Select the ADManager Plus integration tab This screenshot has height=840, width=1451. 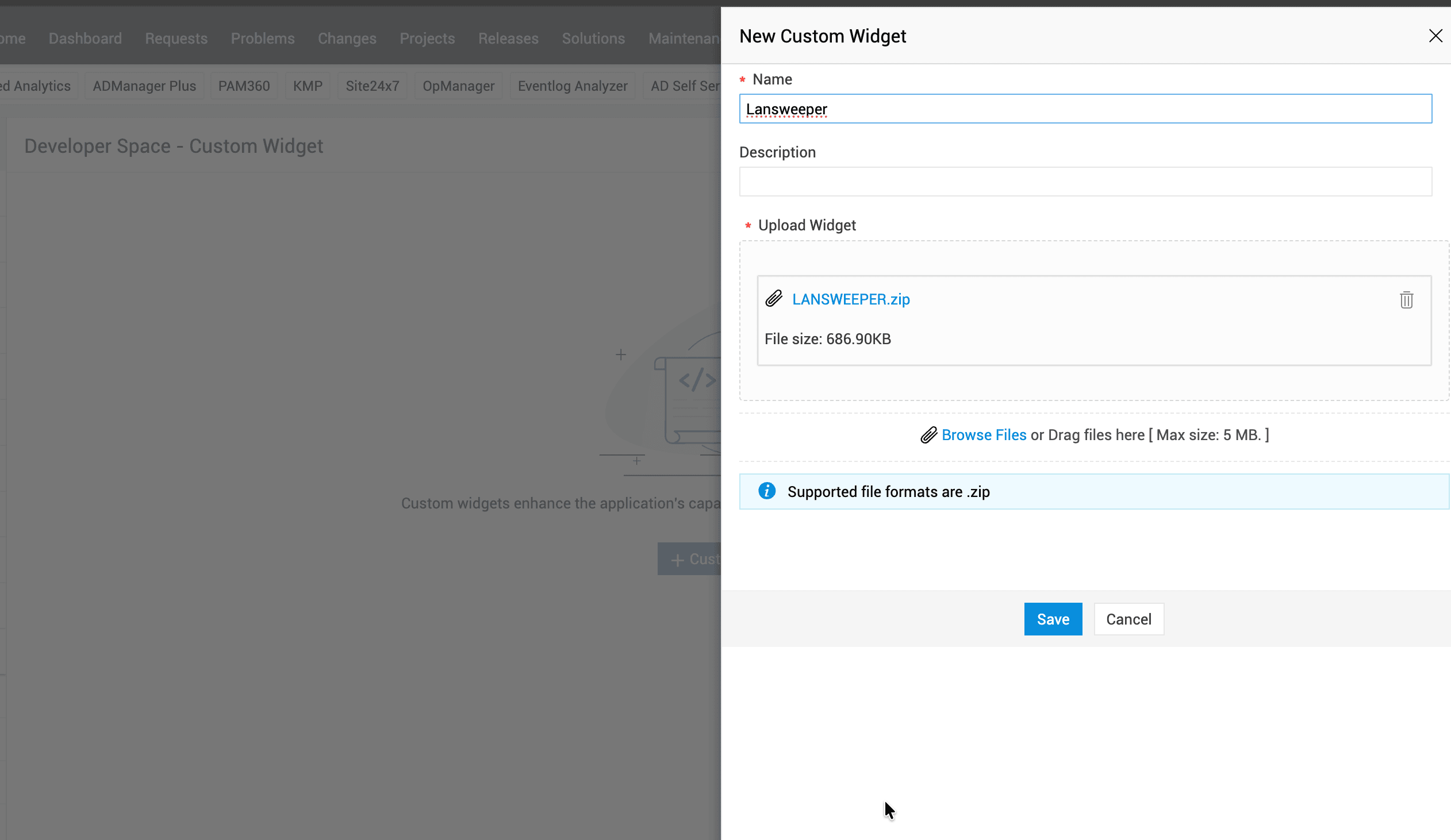(144, 86)
